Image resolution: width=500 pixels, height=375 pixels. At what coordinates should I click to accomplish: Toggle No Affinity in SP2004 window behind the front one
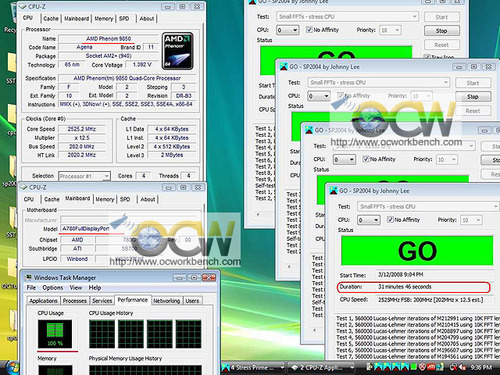coord(366,159)
